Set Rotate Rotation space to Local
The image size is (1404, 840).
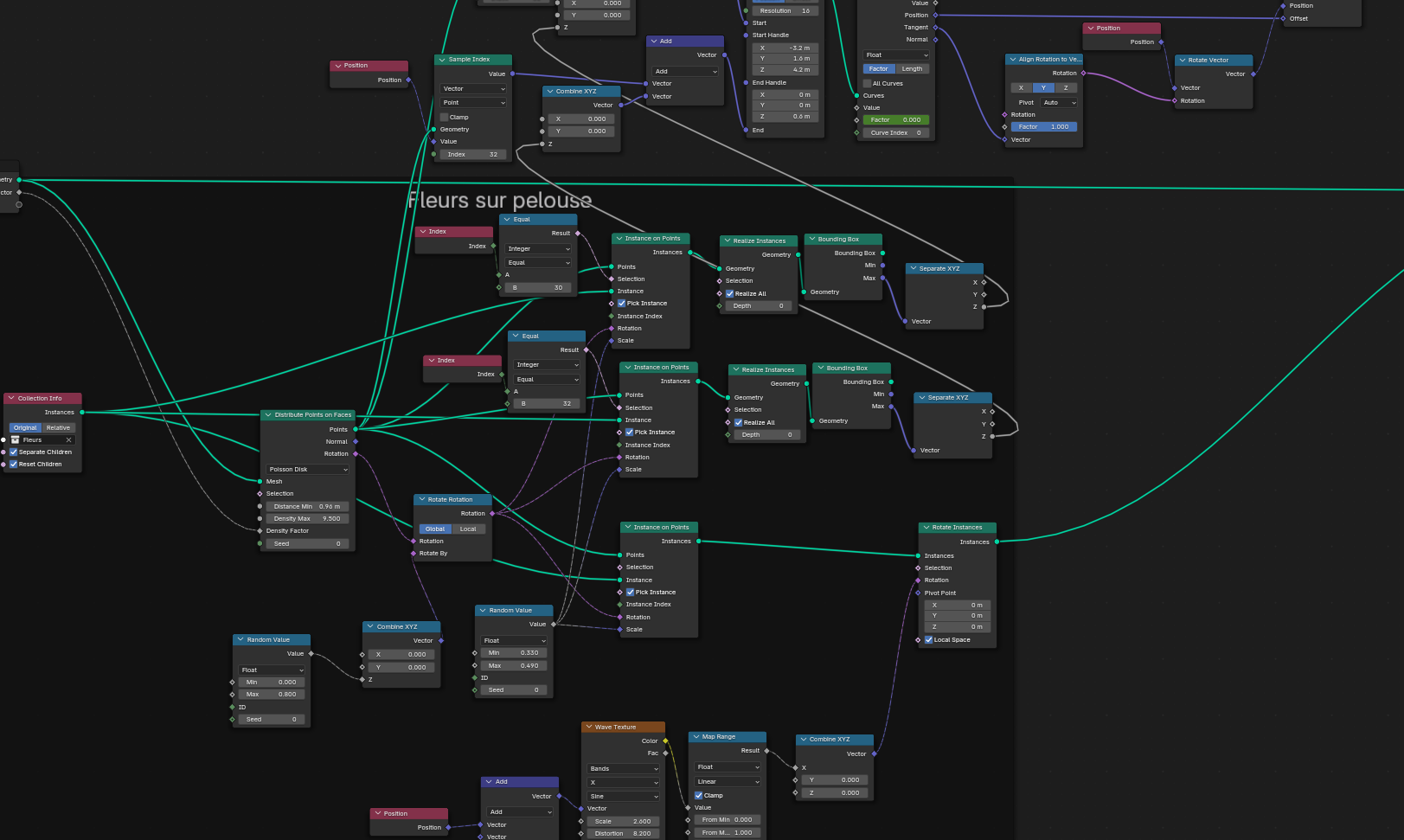[468, 529]
